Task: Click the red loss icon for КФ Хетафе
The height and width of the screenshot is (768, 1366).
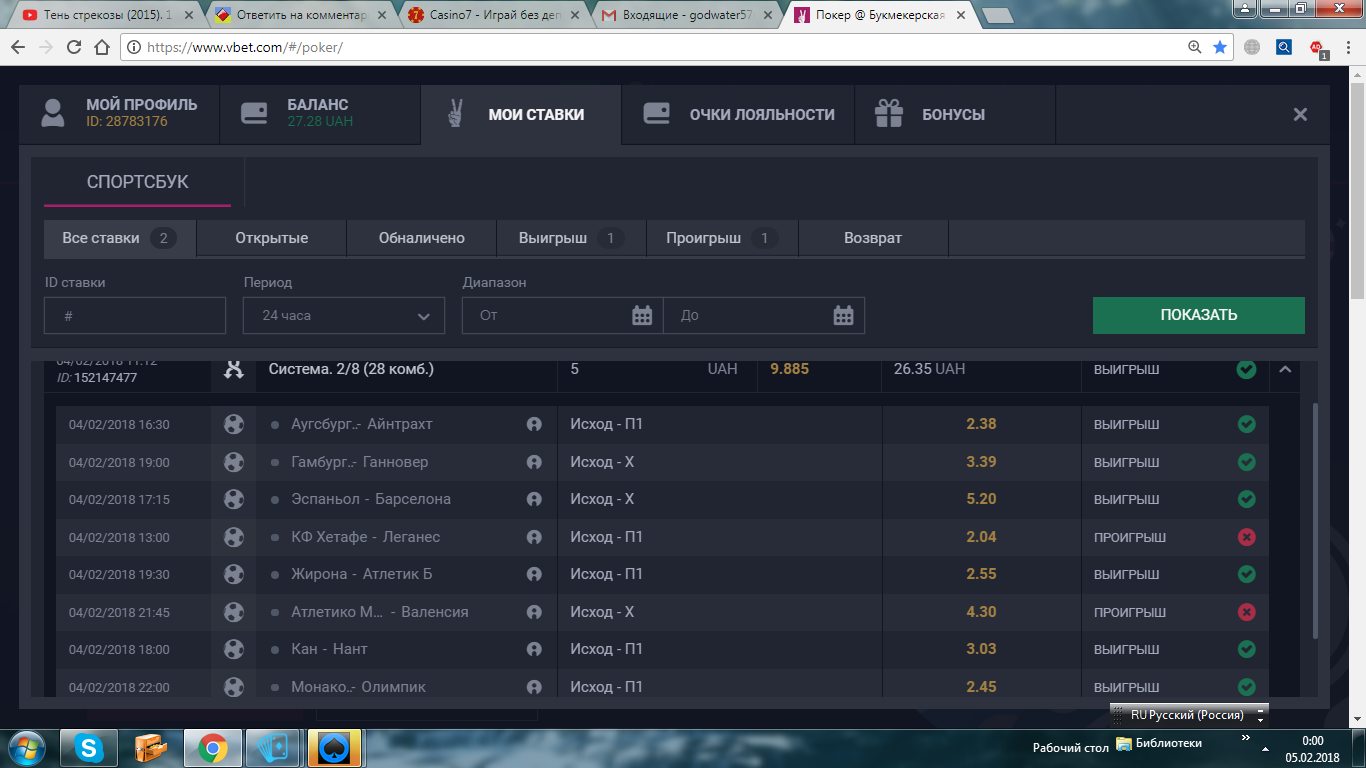Action: [1246, 537]
